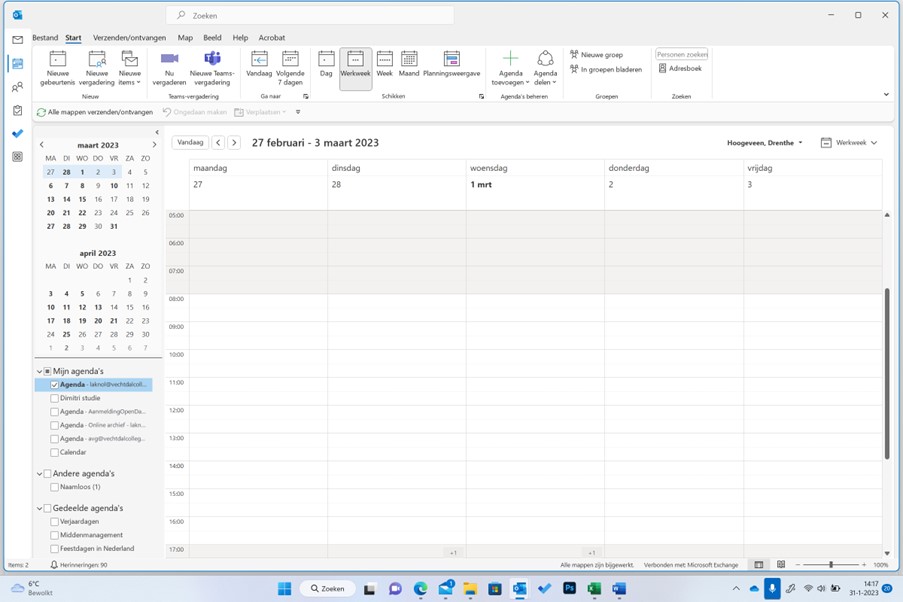
Task: Open the Verzenden/ontvangen tab
Action: tap(130, 37)
